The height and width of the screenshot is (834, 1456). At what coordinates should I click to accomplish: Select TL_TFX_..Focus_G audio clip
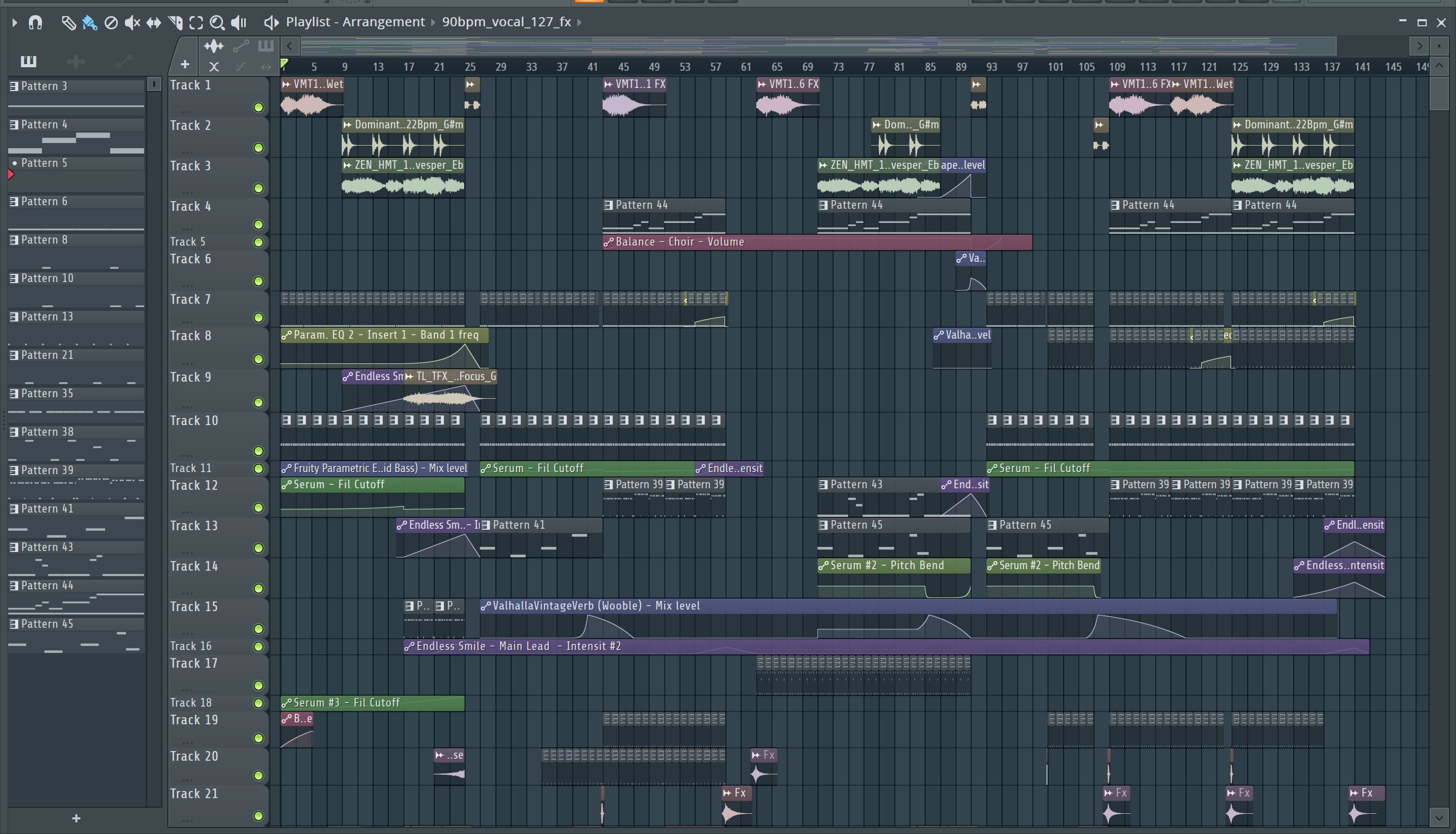tap(449, 391)
